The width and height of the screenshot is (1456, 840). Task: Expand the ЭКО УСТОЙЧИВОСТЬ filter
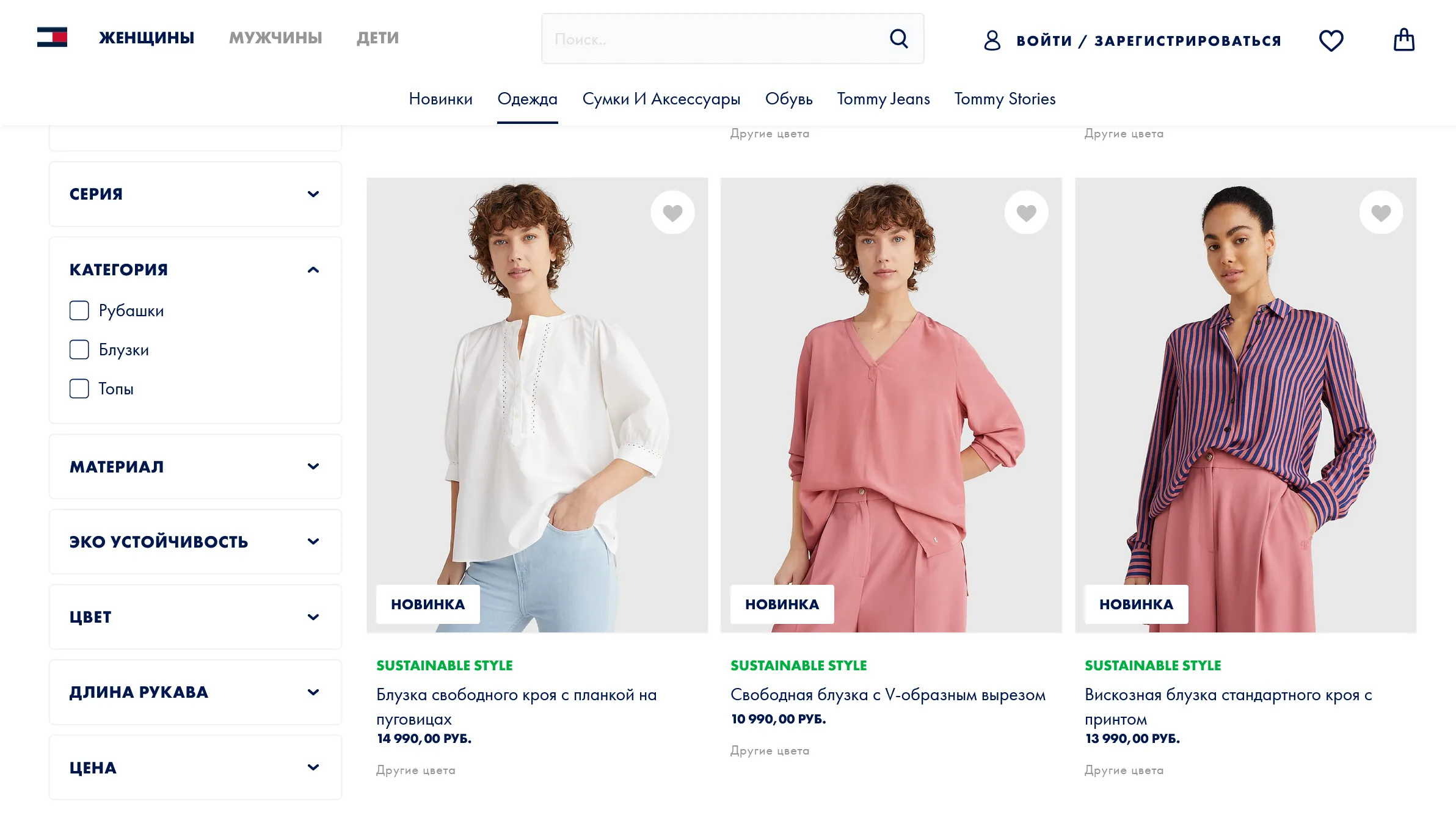point(195,541)
